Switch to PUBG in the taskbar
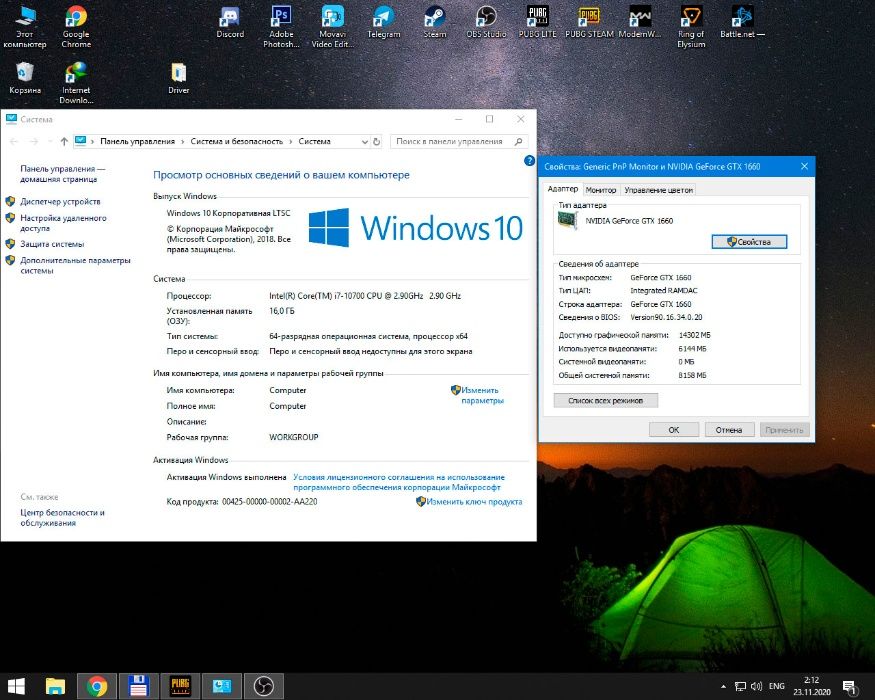Viewport: 875px width, 700px height. (x=180, y=686)
